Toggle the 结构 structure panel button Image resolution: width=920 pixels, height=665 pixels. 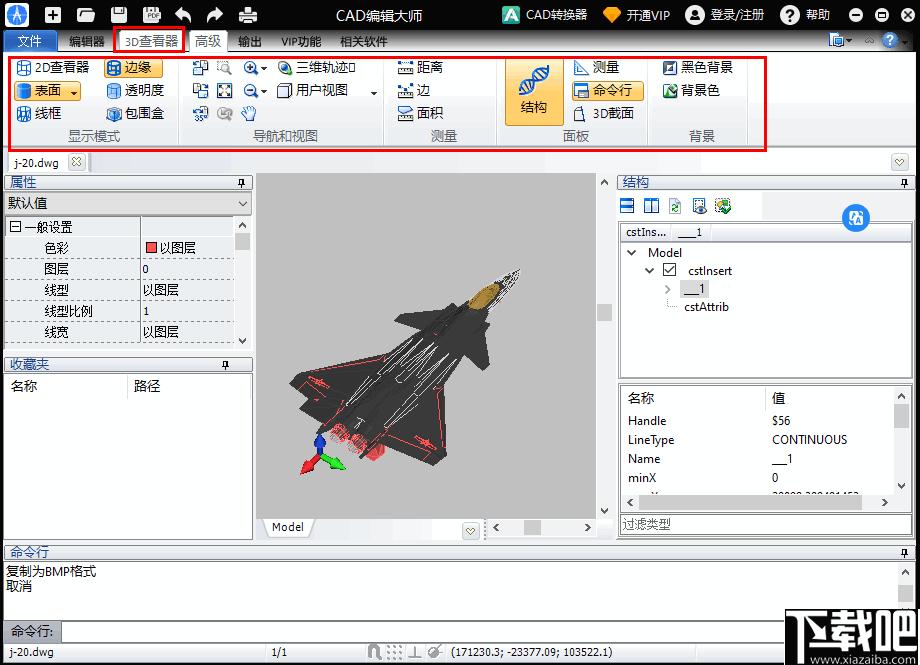534,90
